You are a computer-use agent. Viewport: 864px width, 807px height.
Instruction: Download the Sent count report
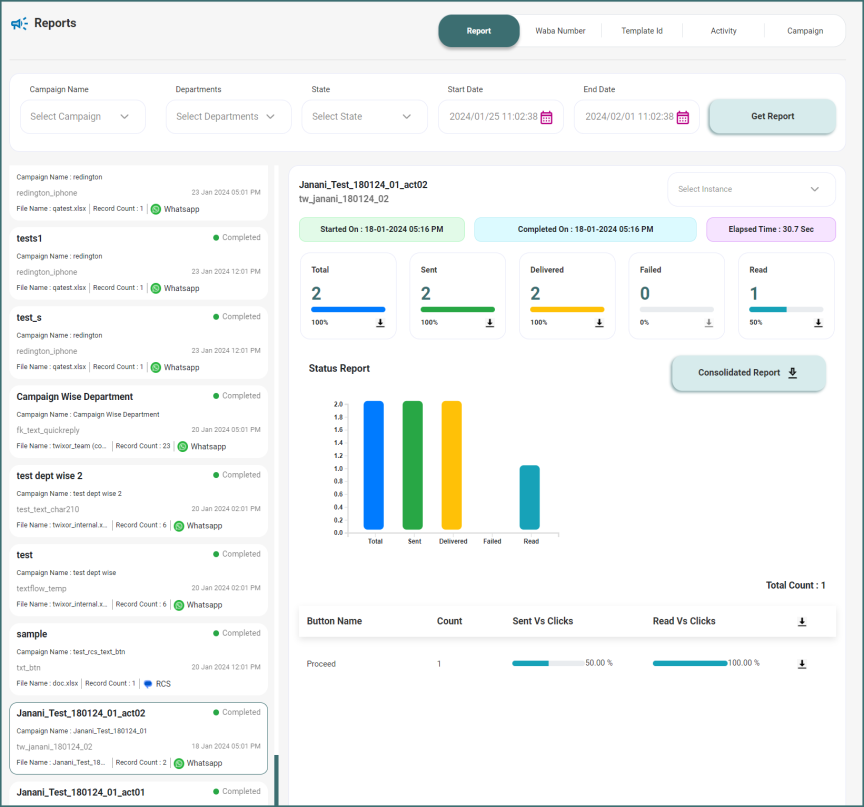(x=490, y=323)
